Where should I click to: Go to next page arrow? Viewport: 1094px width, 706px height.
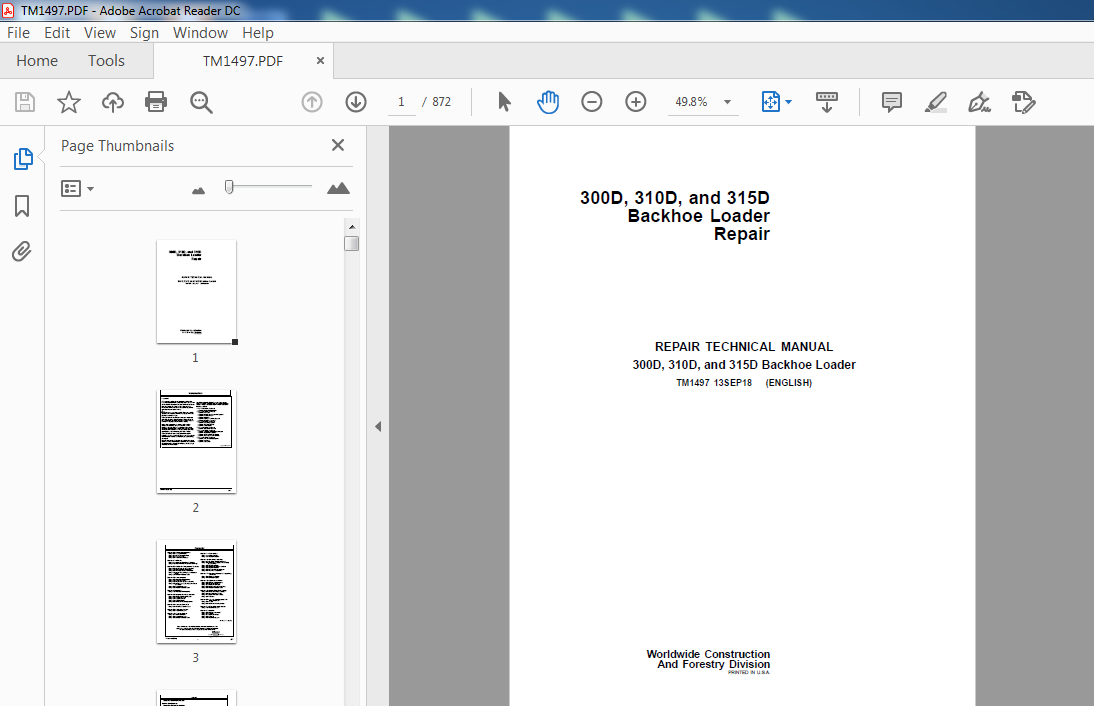pos(356,102)
